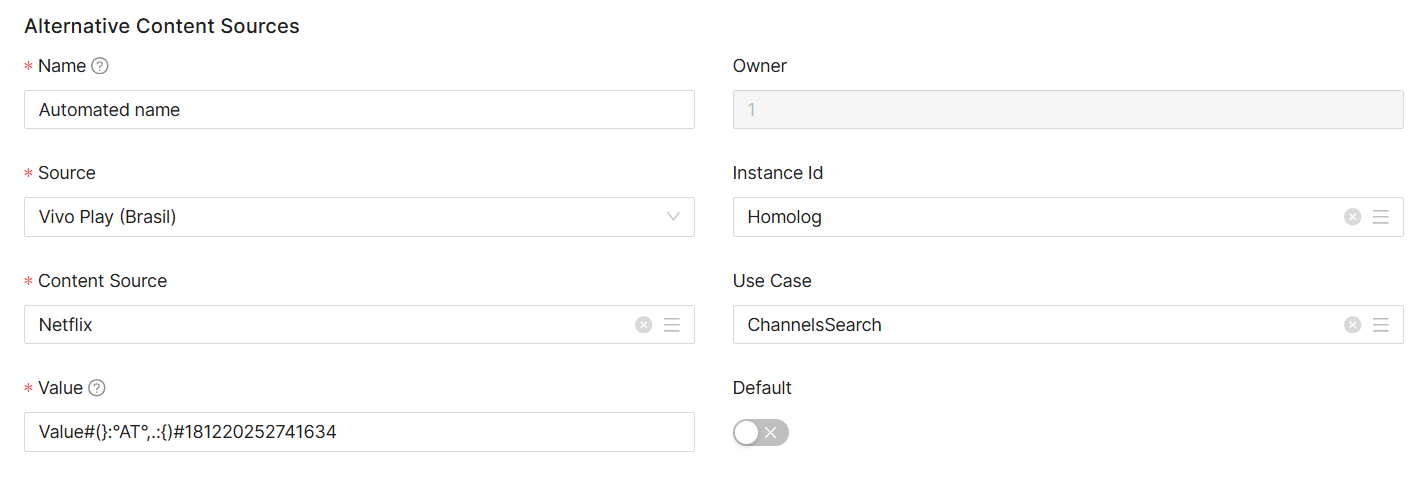The width and height of the screenshot is (1421, 483).
Task: Click the disabled Owner field
Action: [1067, 110]
